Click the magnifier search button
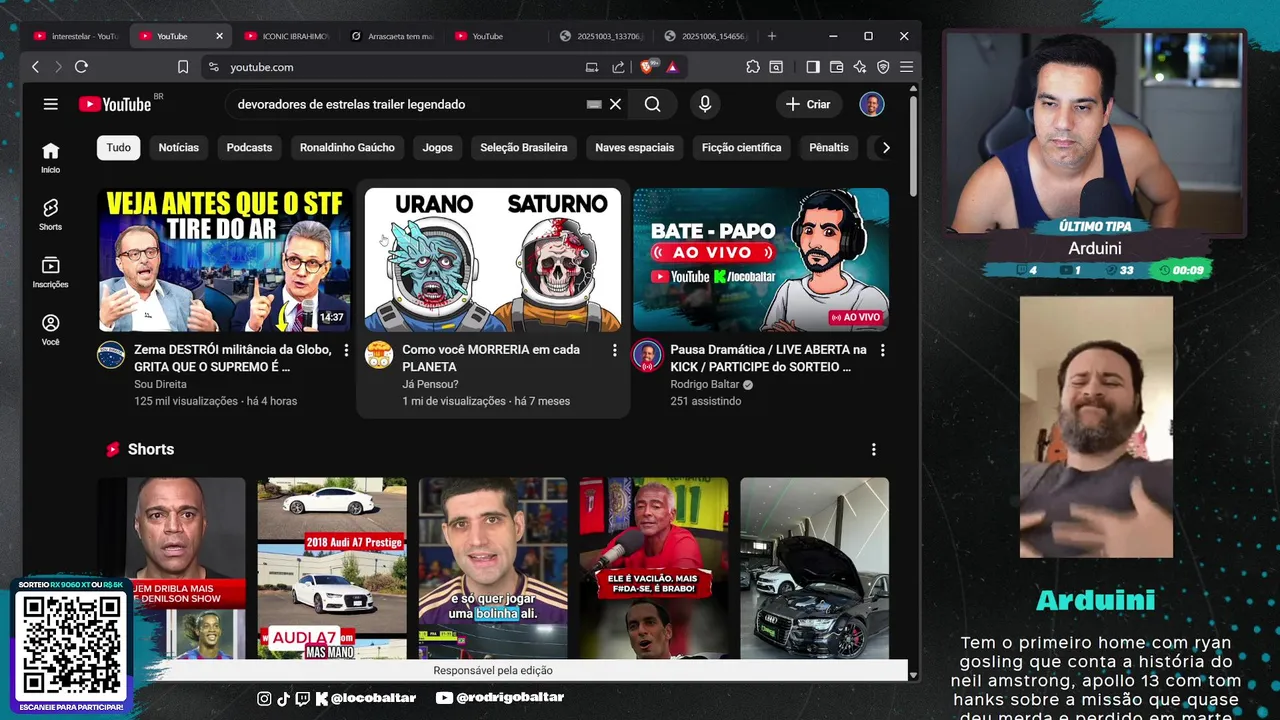The image size is (1280, 720). tap(652, 104)
